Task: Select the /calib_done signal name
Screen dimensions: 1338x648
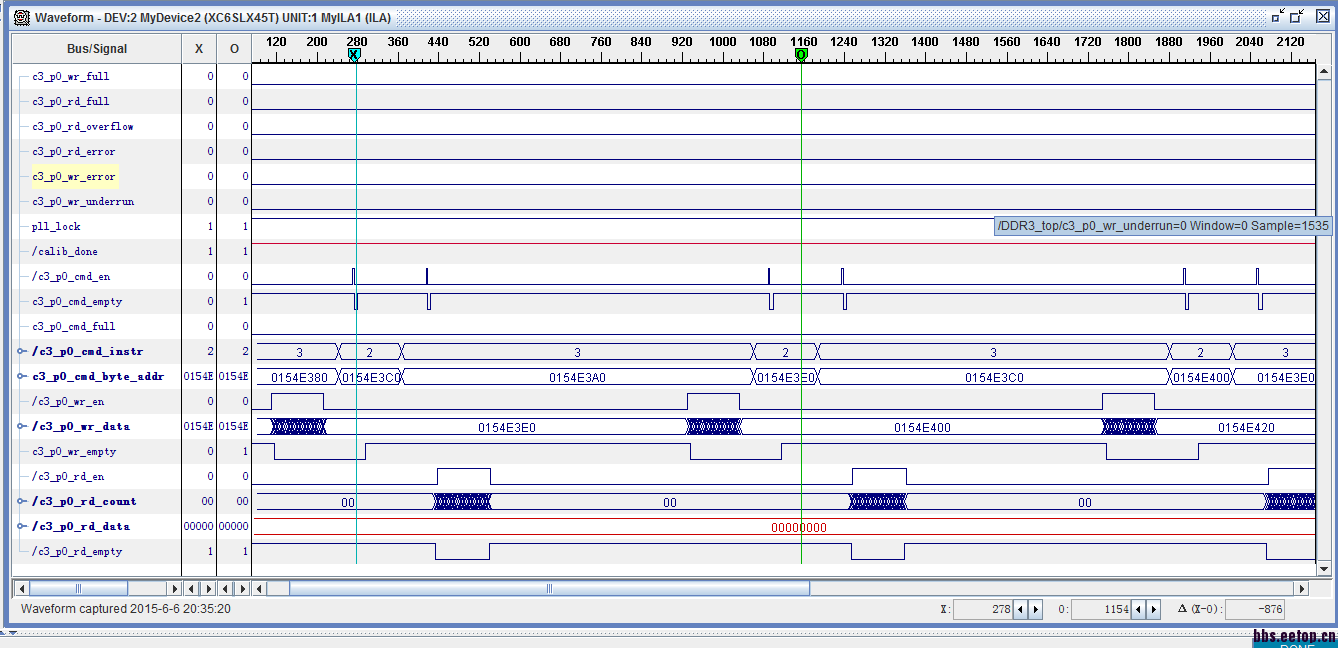Action: pos(64,252)
